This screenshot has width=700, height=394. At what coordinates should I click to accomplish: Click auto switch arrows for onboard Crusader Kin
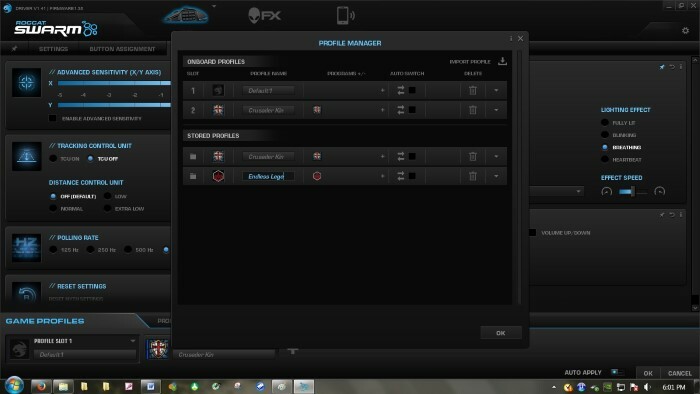401,110
